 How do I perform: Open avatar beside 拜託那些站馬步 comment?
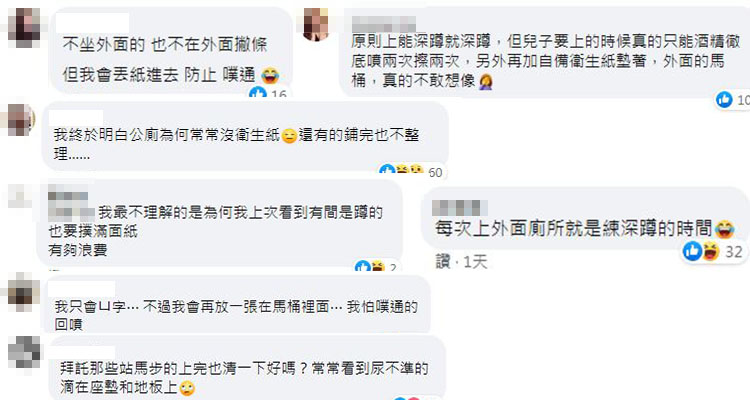pos(24,352)
